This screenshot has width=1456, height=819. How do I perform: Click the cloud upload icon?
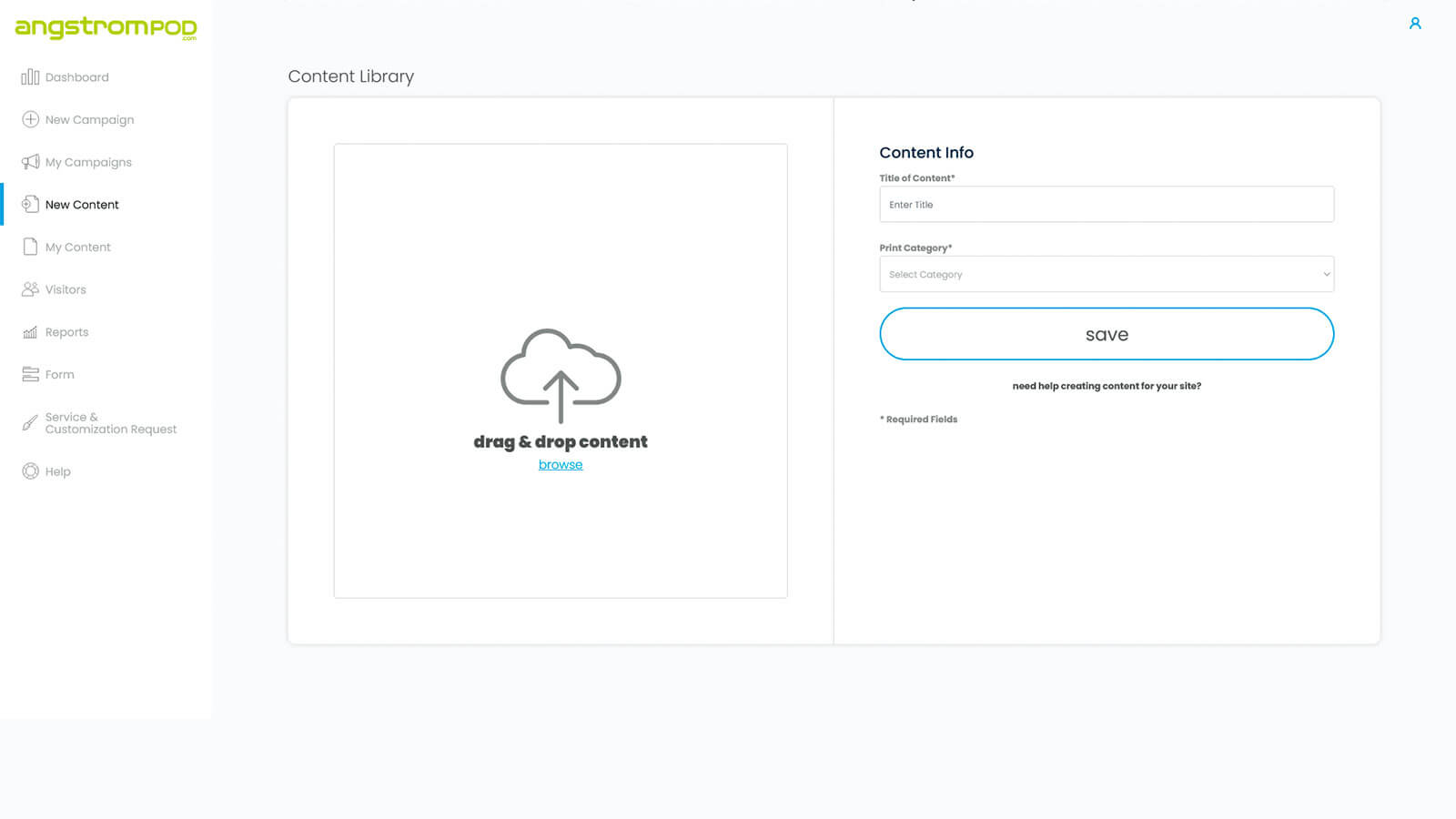click(x=561, y=375)
